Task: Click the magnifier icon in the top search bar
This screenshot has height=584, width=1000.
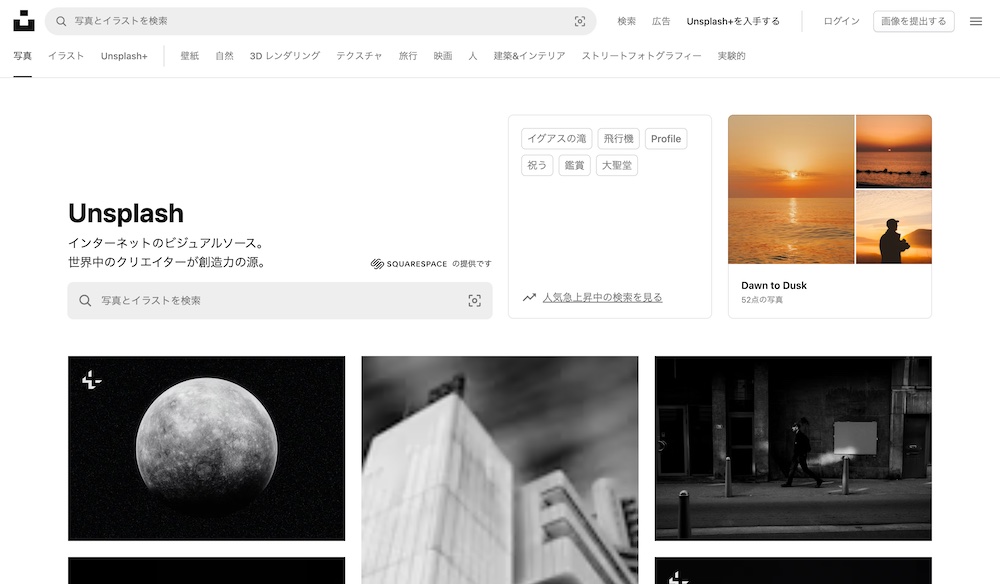Action: tap(61, 21)
